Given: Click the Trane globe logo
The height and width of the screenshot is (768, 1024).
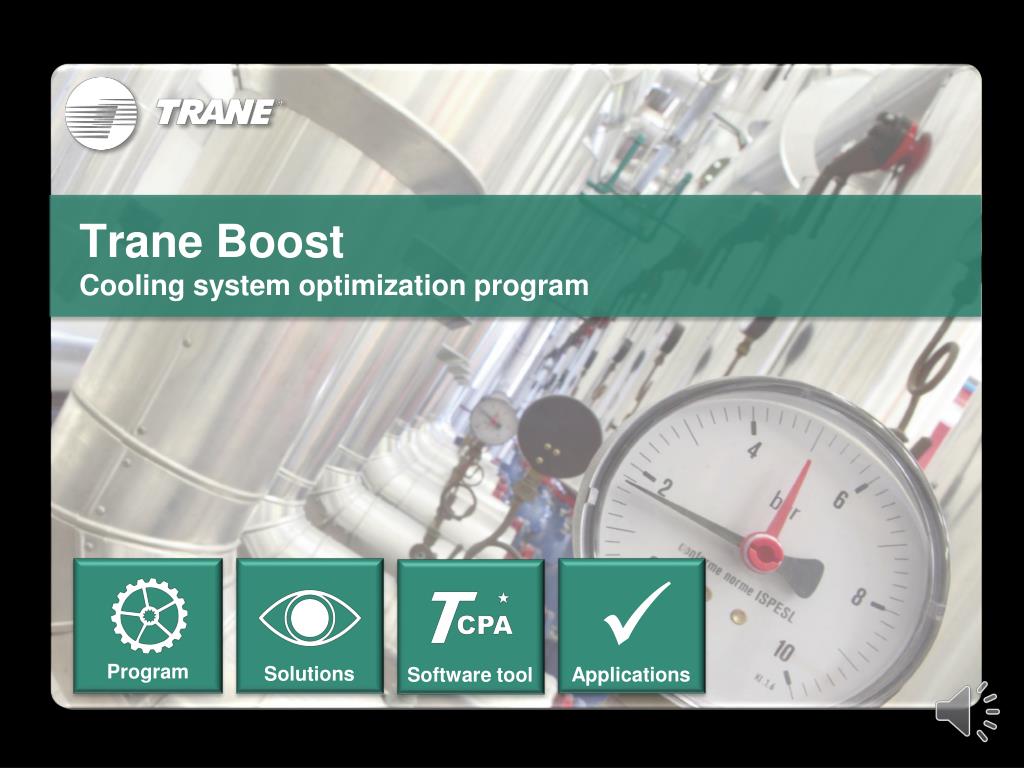Looking at the screenshot, I should pos(101,113).
